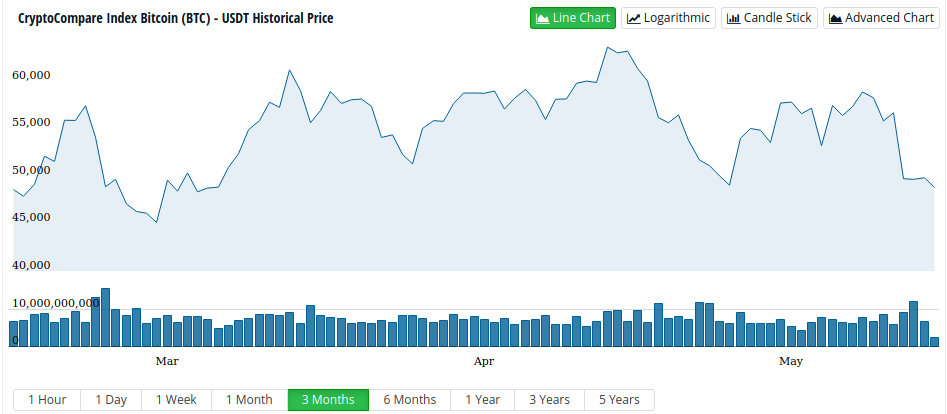The height and width of the screenshot is (414, 947).
Task: Show the 3 Years price history
Action: coord(550,399)
